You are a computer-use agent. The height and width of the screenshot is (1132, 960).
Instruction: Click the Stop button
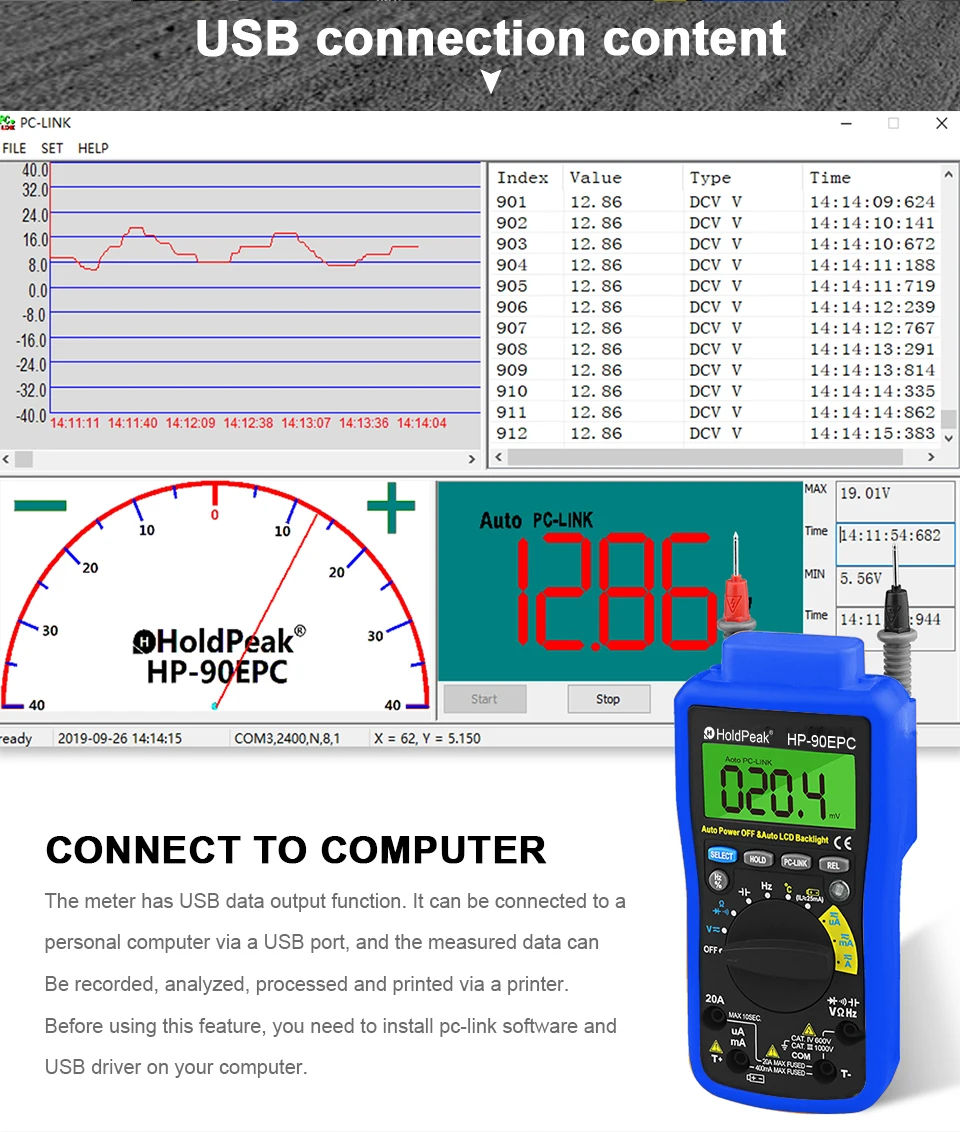tap(608, 699)
